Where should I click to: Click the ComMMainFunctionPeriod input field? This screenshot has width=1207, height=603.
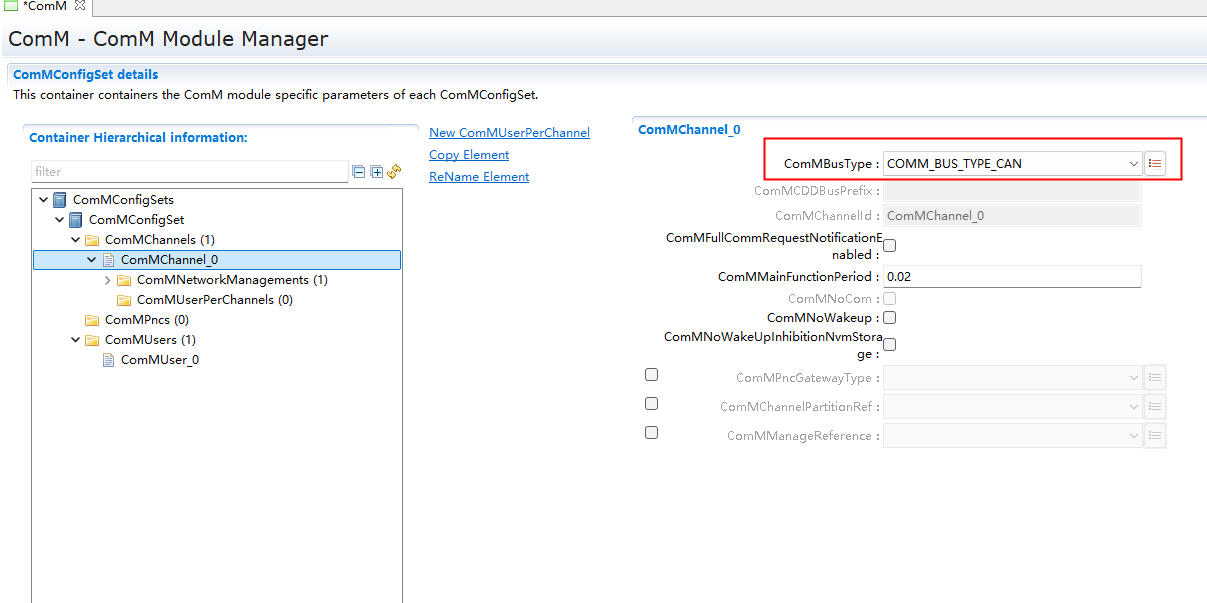[1011, 276]
